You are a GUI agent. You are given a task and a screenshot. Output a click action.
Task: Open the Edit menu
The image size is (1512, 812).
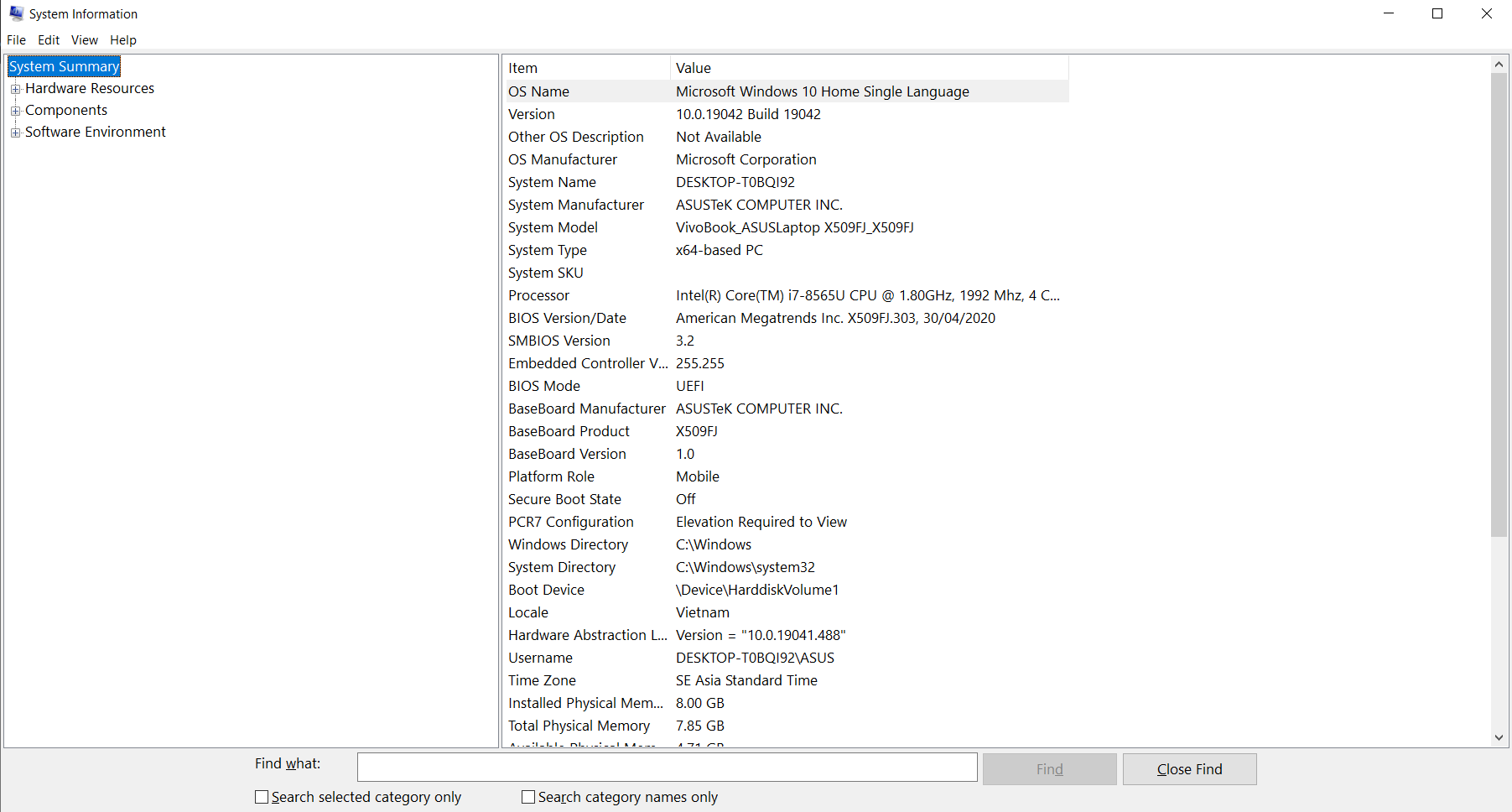(48, 39)
